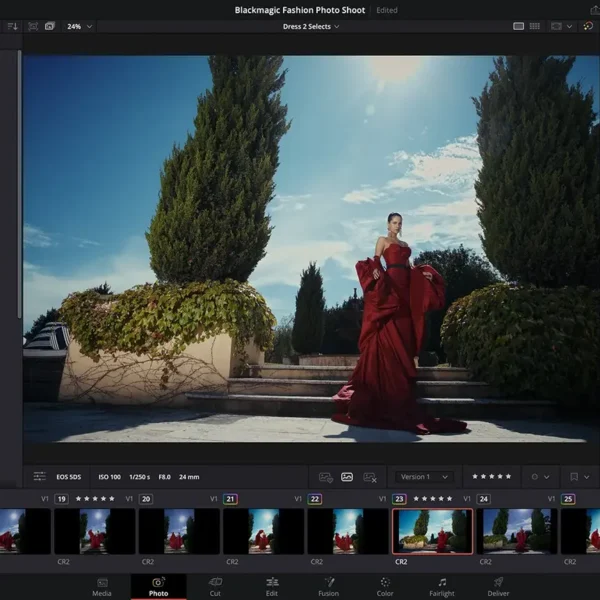Go to the Fairlight audio page
The width and height of the screenshot is (600, 600).
[441, 586]
